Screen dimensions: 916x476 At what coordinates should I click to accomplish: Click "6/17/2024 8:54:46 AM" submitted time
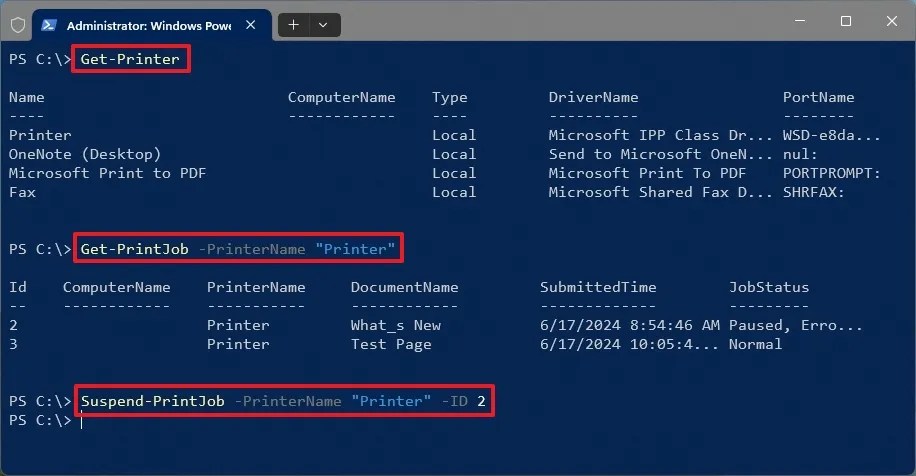click(x=629, y=325)
